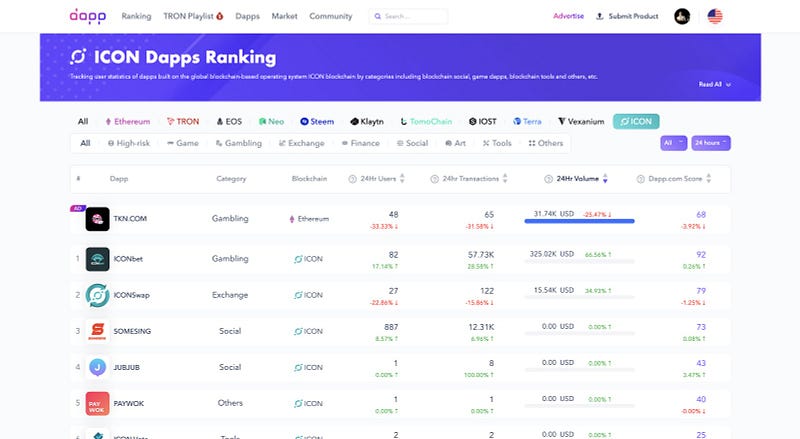Click the dapp logo in the header
The image size is (800, 439).
tap(88, 16)
